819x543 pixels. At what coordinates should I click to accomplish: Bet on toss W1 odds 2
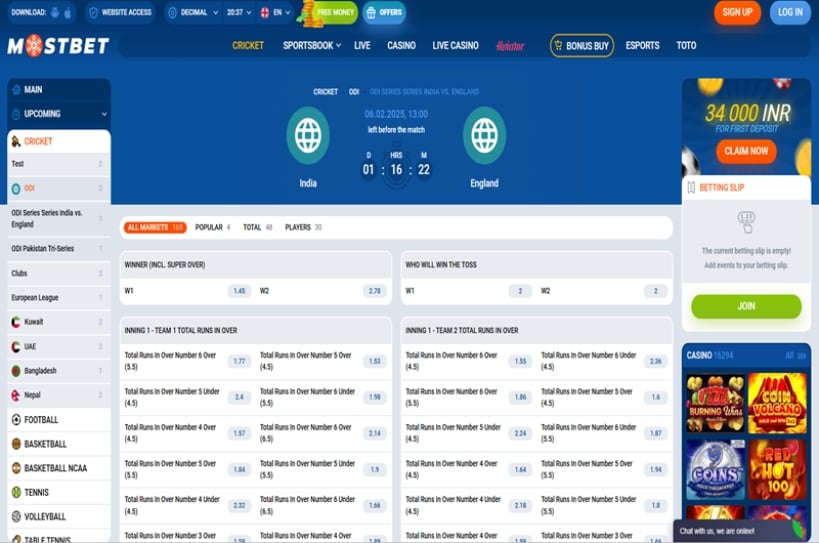520,291
